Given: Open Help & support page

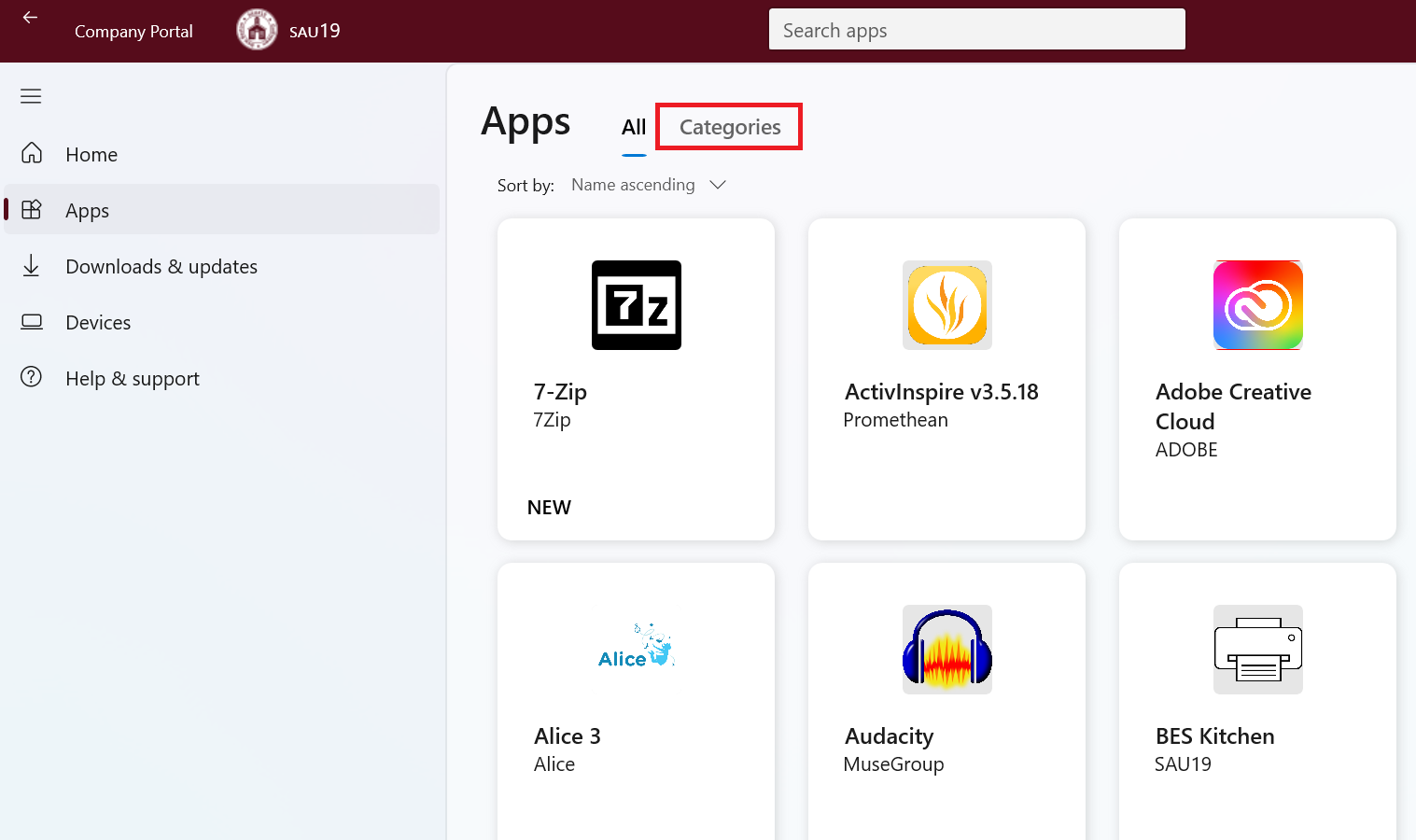Looking at the screenshot, I should [222, 378].
